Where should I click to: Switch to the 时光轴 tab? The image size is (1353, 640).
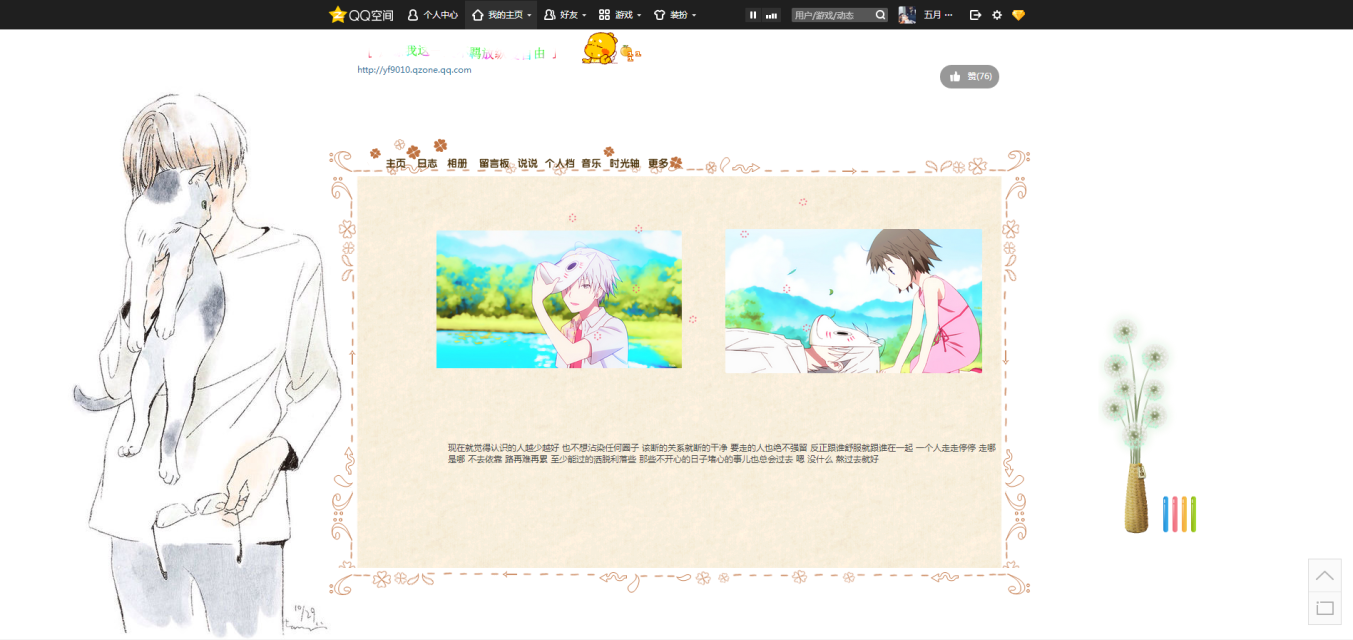[624, 163]
